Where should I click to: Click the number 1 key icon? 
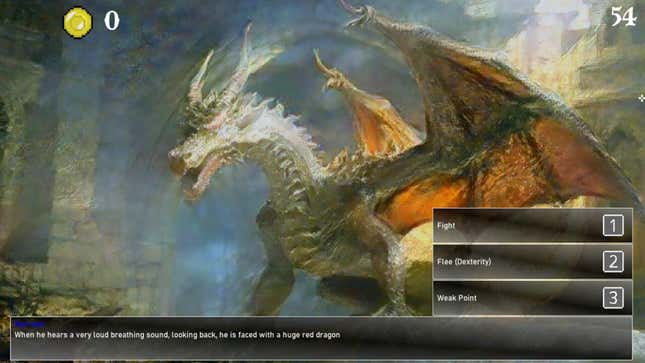(x=613, y=225)
